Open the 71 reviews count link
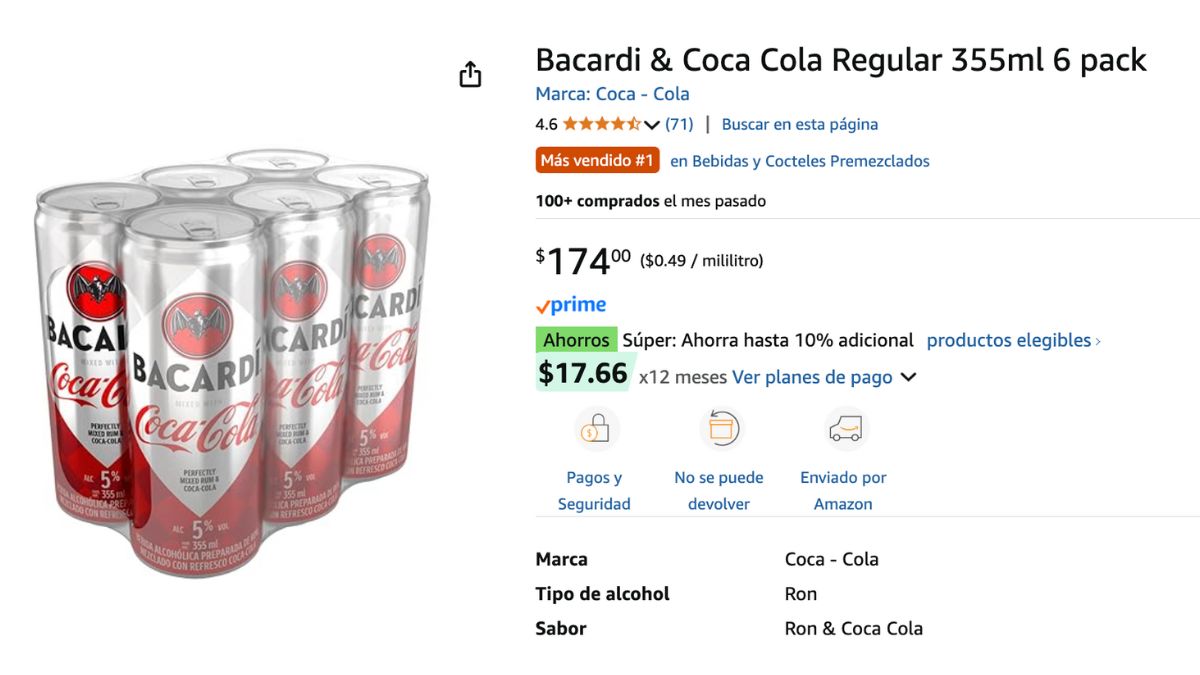Screen dimensions: 1200x675 (679, 124)
